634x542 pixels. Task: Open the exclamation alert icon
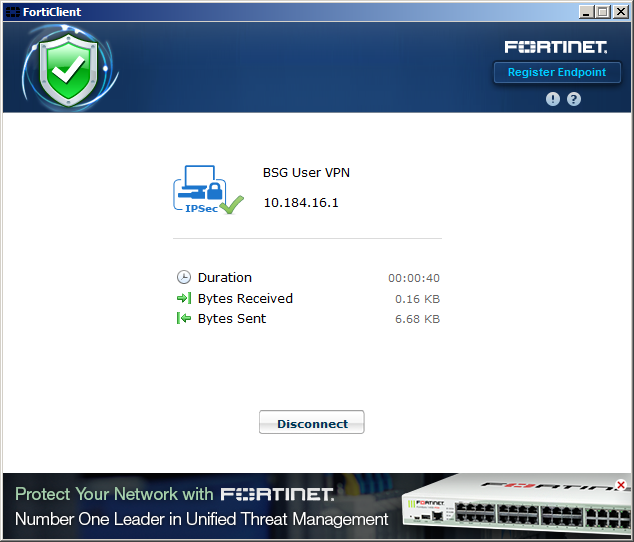(553, 99)
